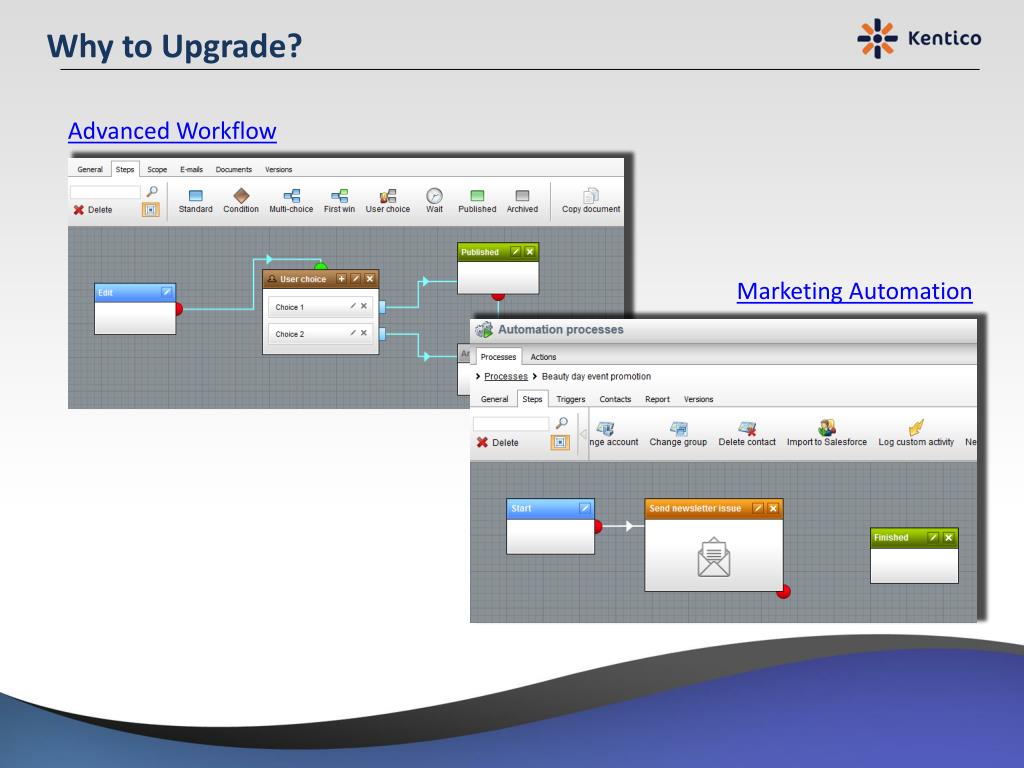Edit the Finished node
Image resolution: width=1024 pixels, height=768 pixels.
click(x=933, y=537)
